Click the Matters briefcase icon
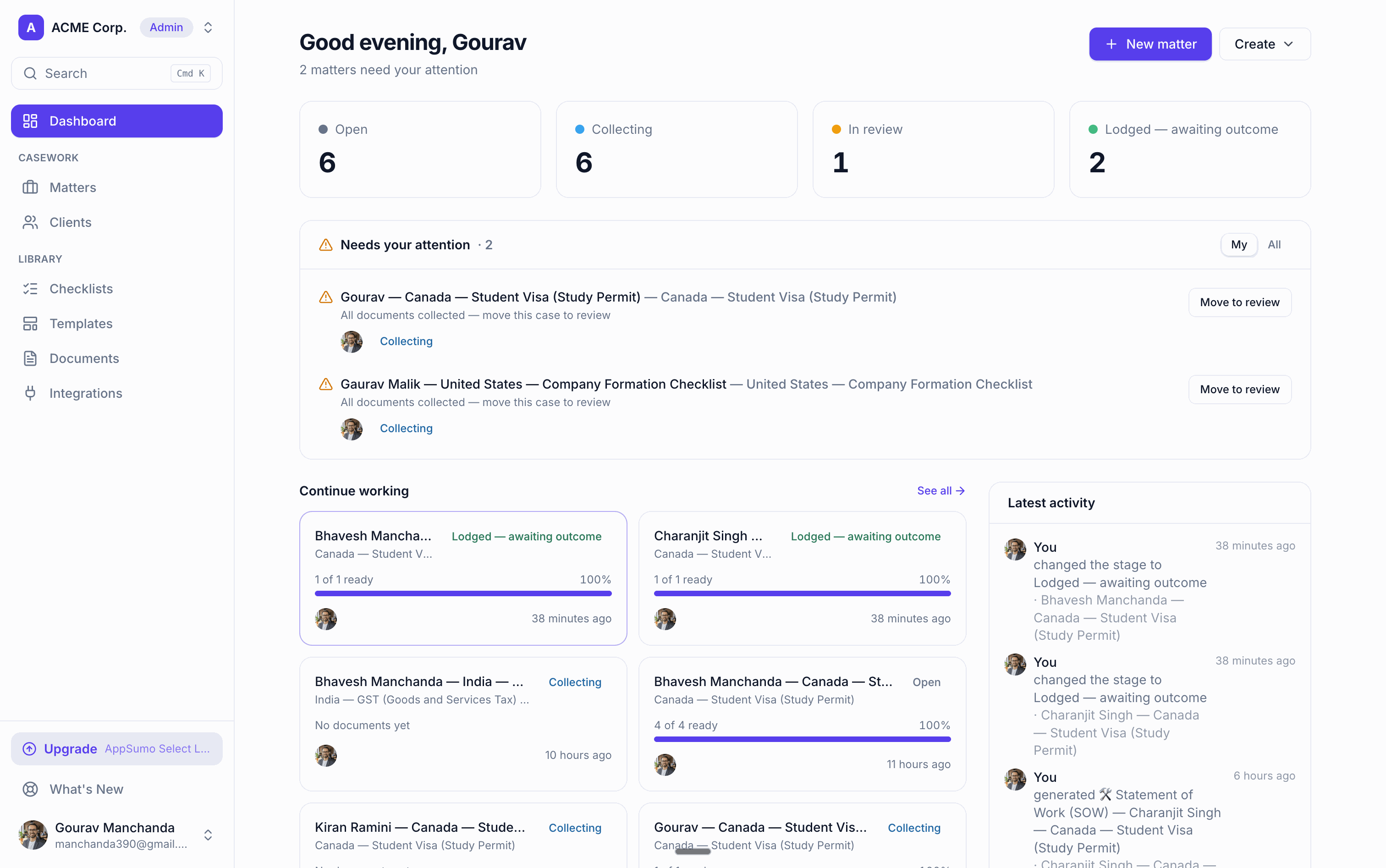 [x=30, y=188]
